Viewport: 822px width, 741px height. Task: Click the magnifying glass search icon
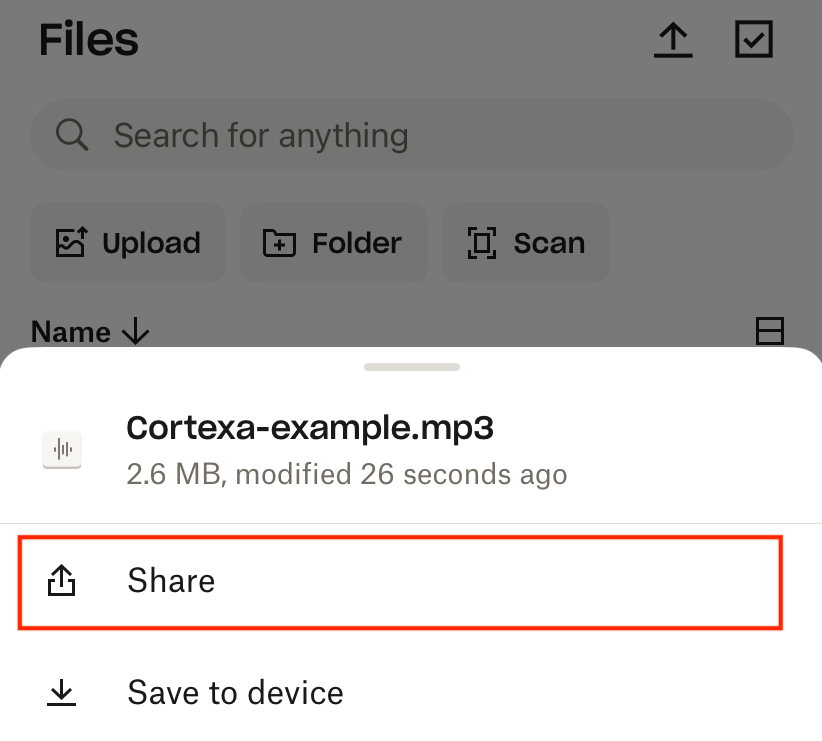coord(72,135)
